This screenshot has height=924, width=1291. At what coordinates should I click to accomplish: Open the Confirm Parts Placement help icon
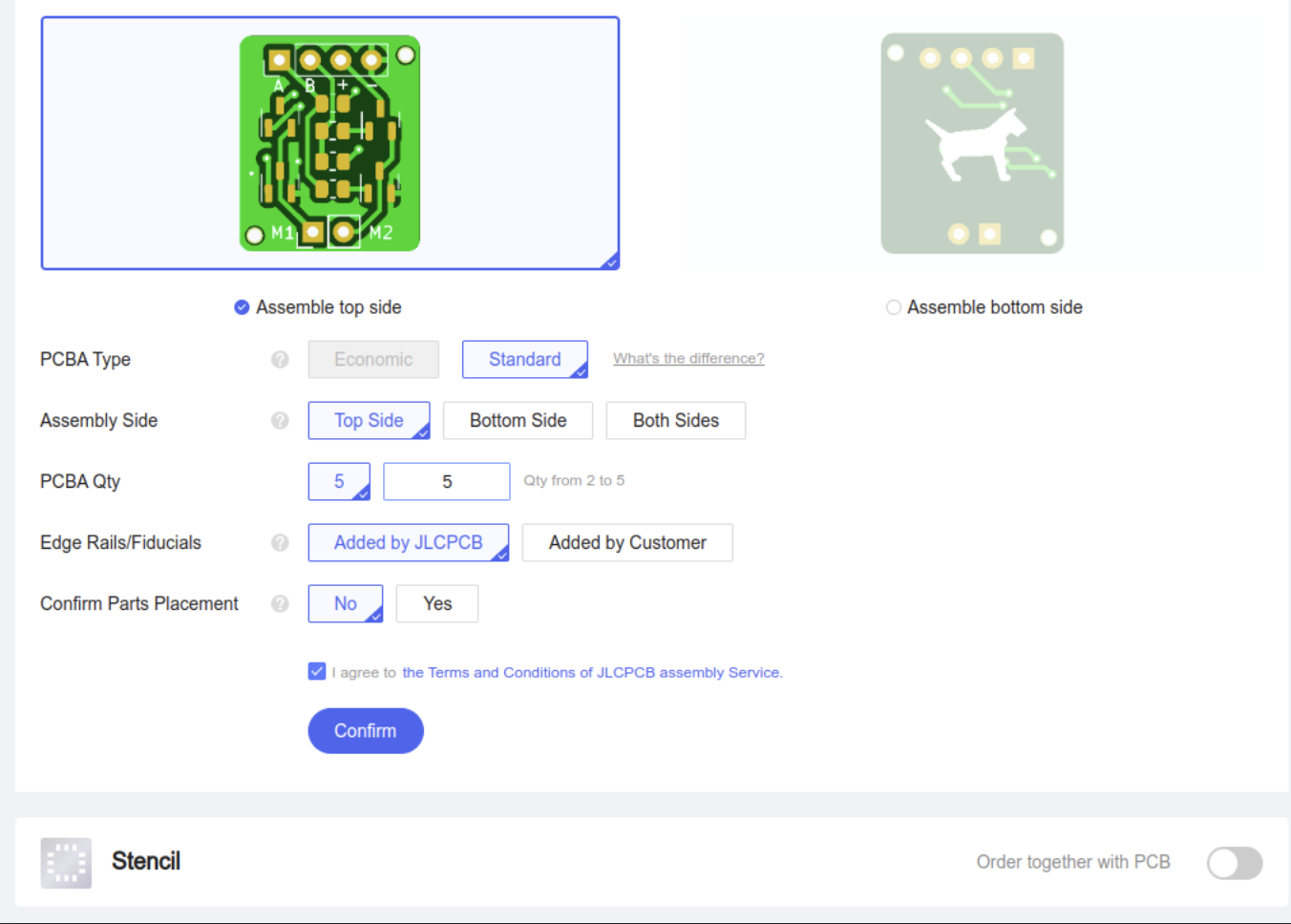tap(279, 604)
